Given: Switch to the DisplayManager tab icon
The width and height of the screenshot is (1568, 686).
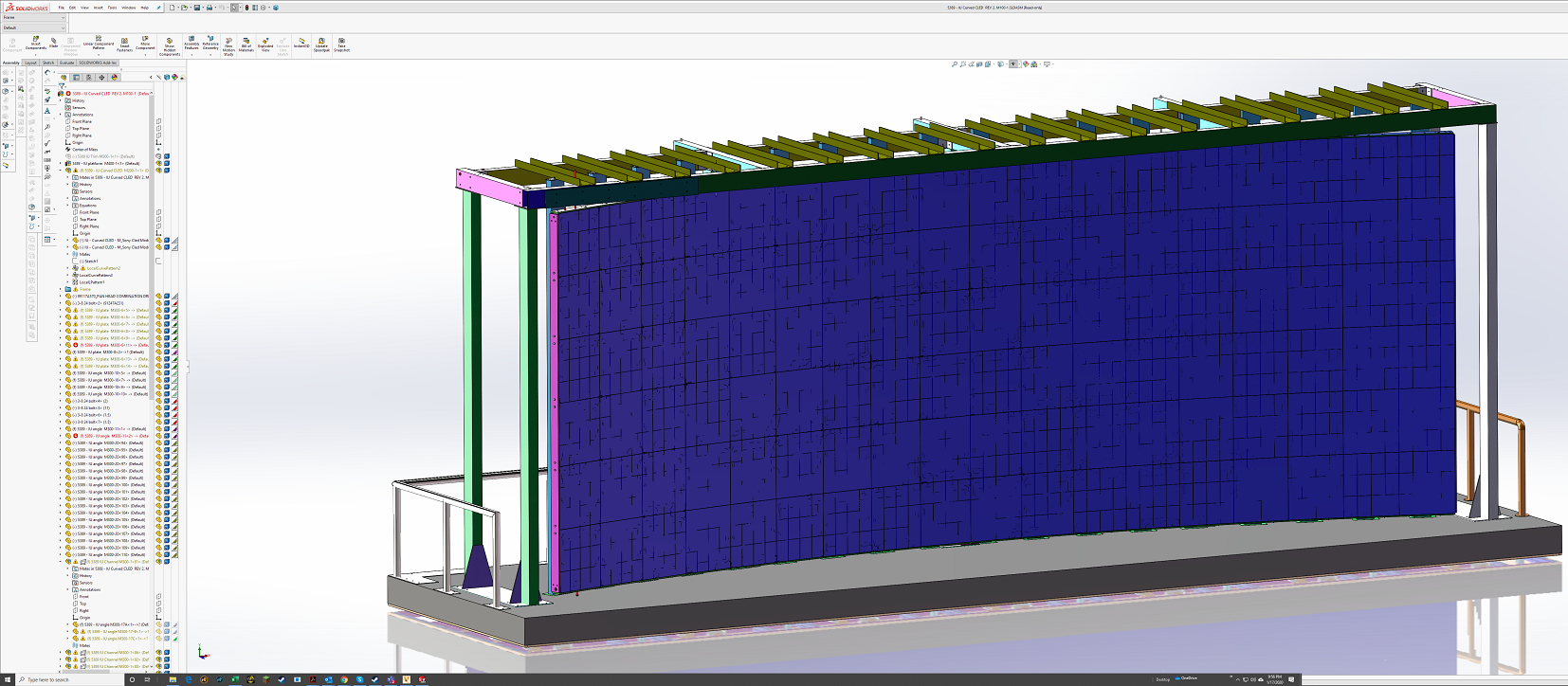Looking at the screenshot, I should 115,78.
